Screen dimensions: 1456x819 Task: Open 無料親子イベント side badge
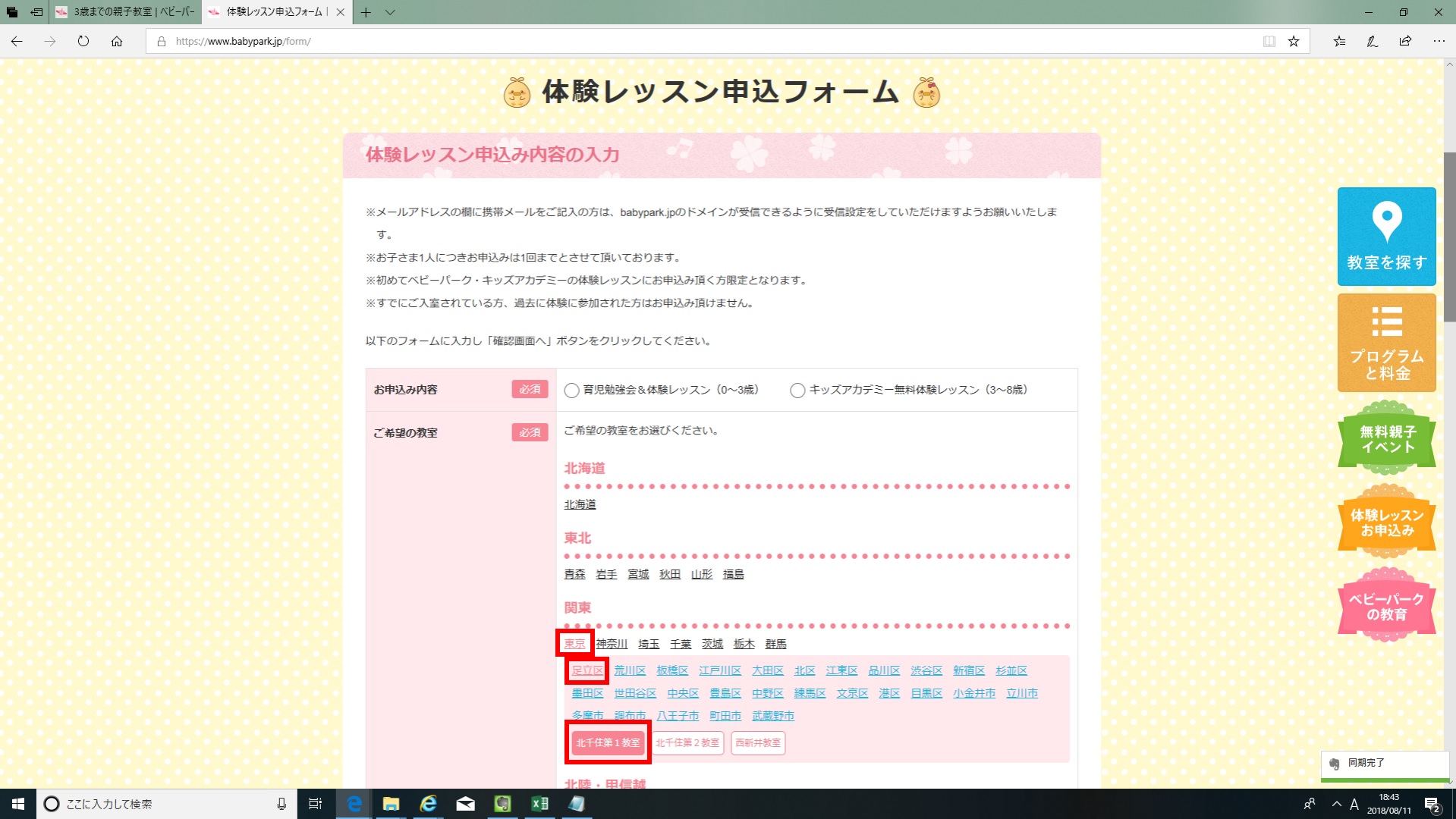1386,439
